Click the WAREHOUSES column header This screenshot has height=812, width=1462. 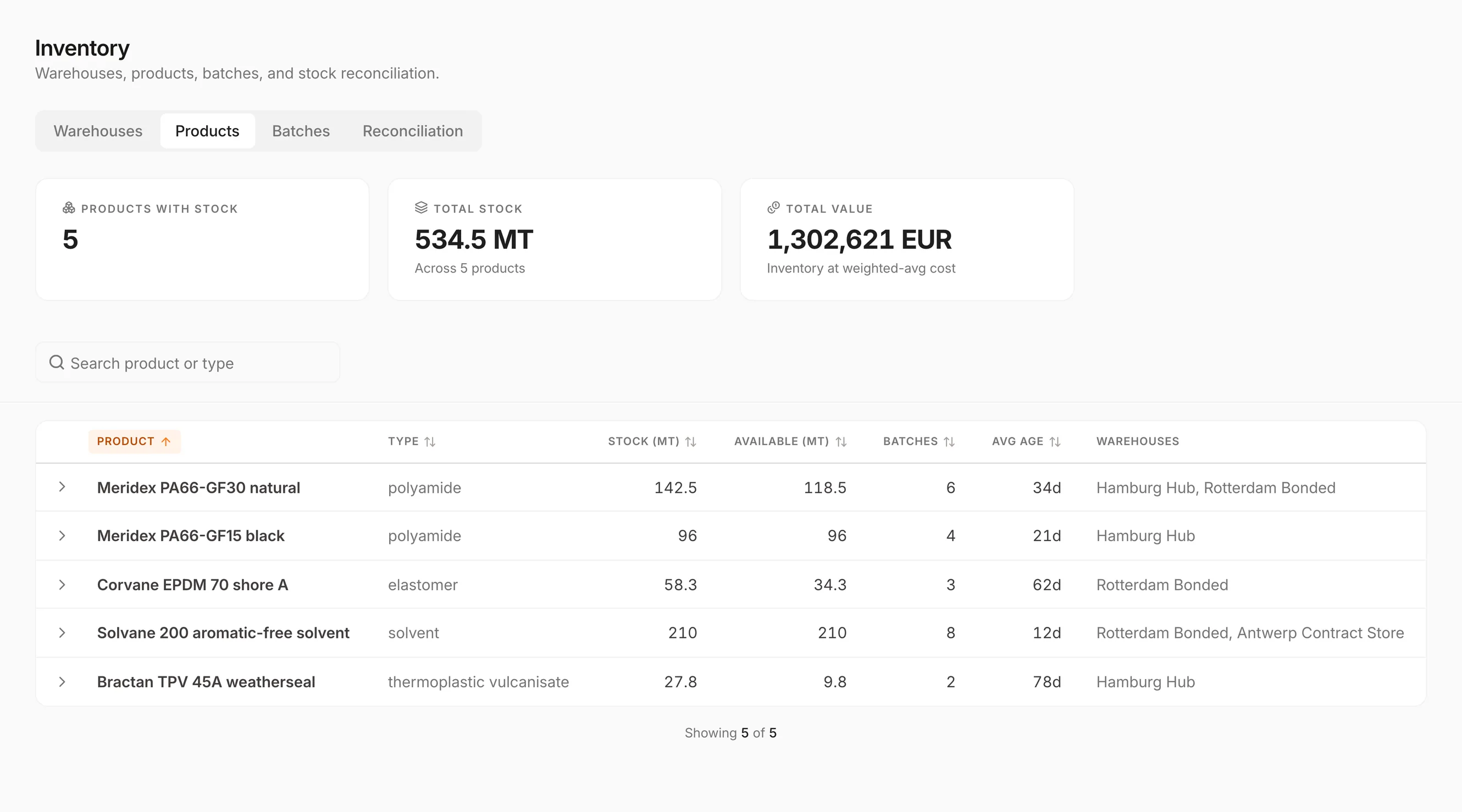pos(1138,442)
